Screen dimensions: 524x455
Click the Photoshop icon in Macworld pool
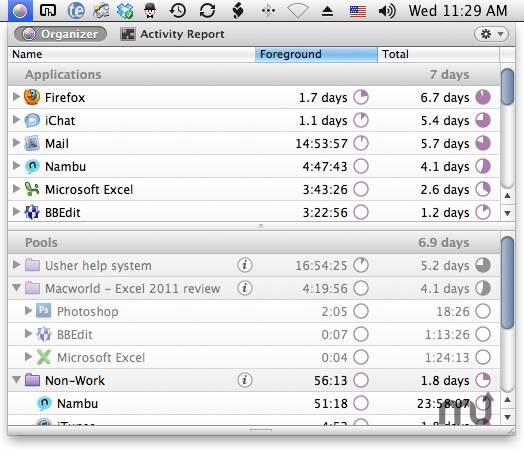point(44,311)
